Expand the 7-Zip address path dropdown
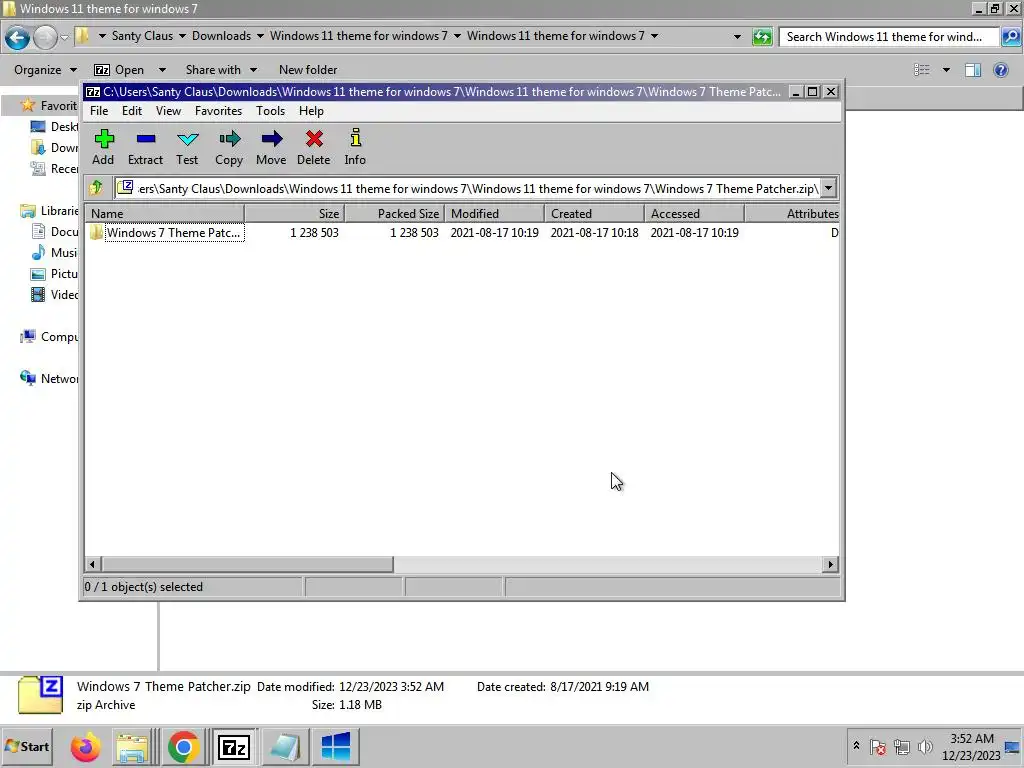This screenshot has height=768, width=1024. coord(828,188)
